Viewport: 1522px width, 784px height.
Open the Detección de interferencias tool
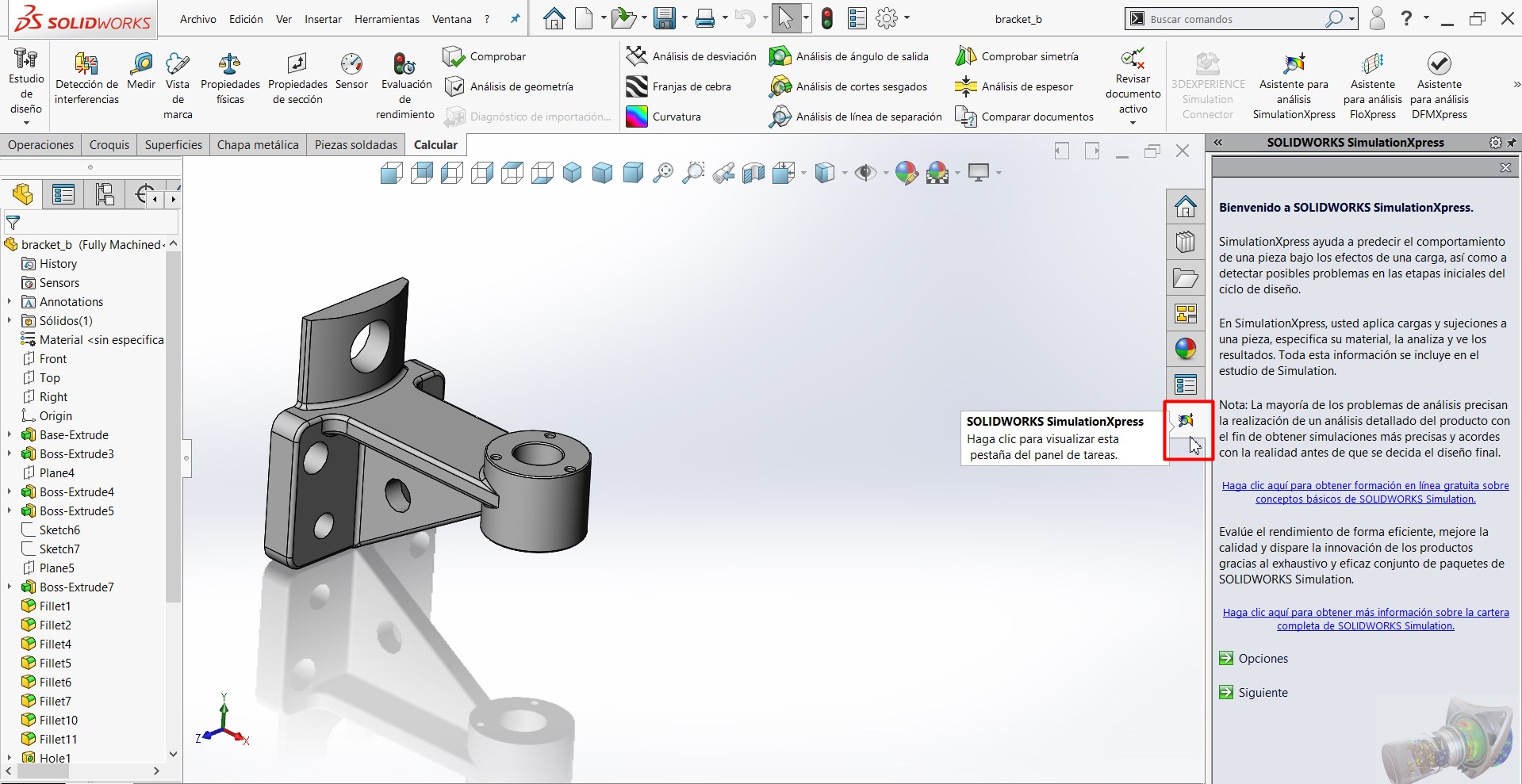86,78
